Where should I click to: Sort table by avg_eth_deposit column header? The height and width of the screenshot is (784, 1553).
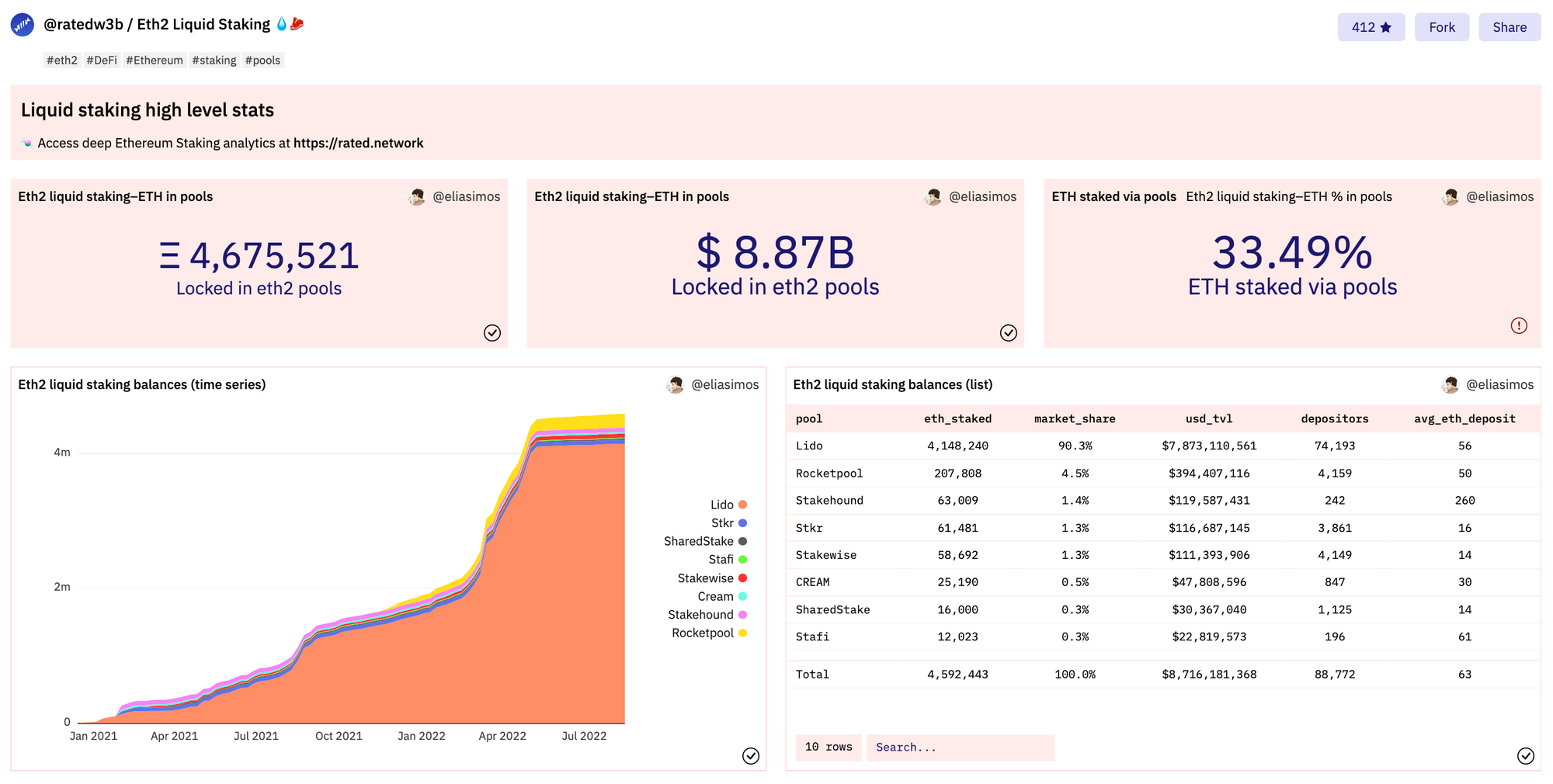pos(1464,419)
